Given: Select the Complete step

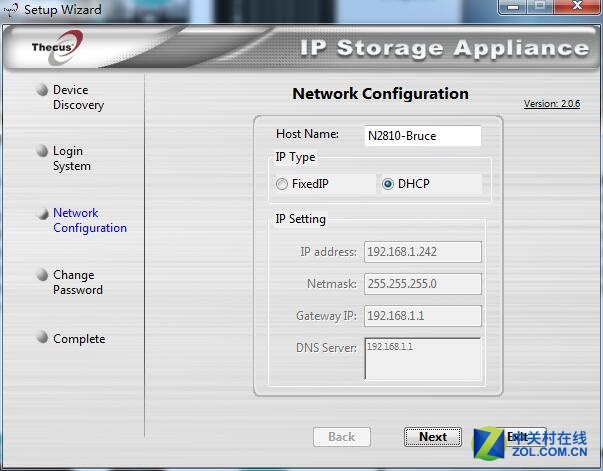Looking at the screenshot, I should pos(79,339).
